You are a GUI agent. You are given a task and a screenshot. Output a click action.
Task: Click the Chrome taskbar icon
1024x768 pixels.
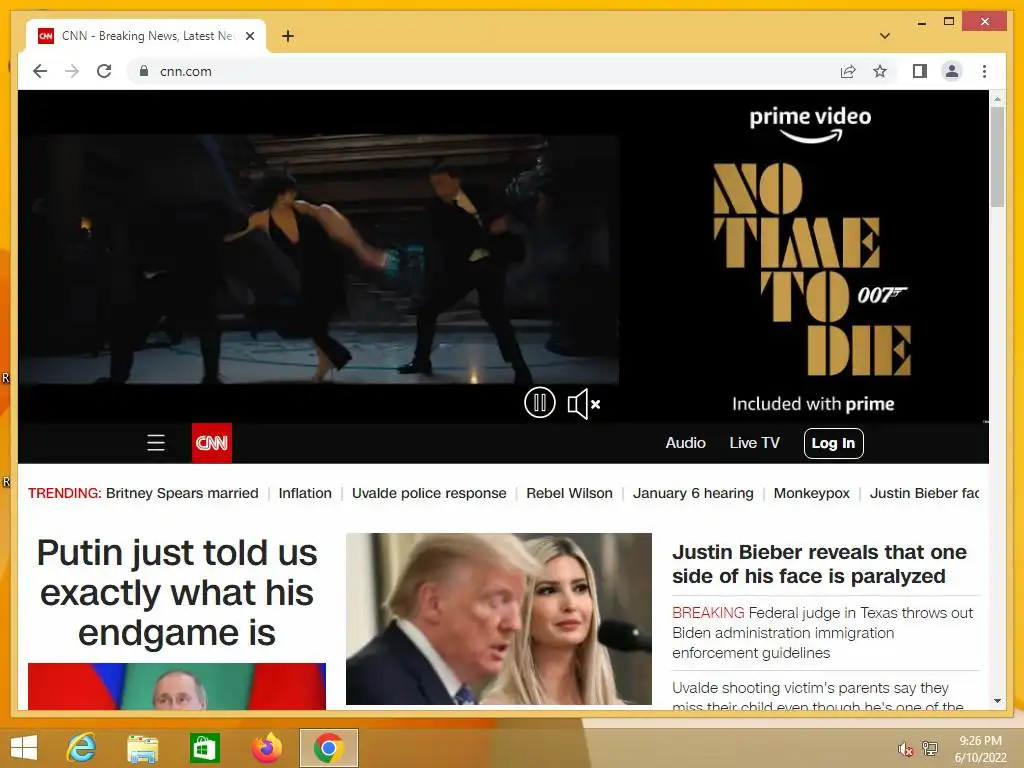click(x=328, y=748)
